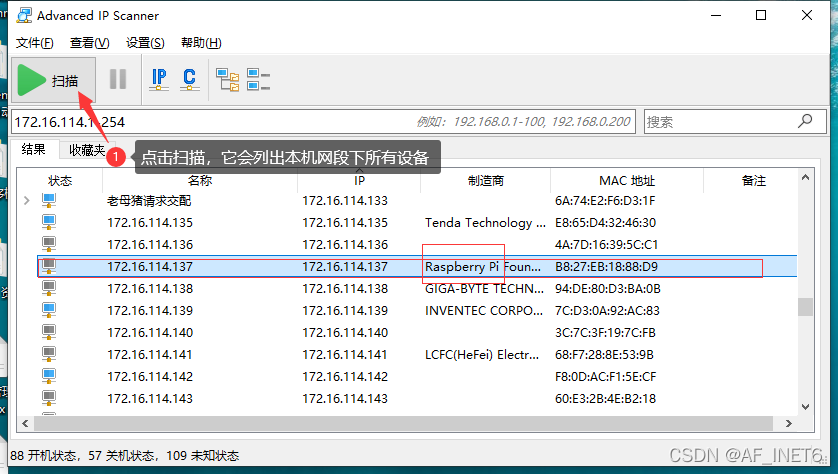The width and height of the screenshot is (838, 474).
Task: Select the 老母猪请求交配 name cell
Action: tap(149, 201)
